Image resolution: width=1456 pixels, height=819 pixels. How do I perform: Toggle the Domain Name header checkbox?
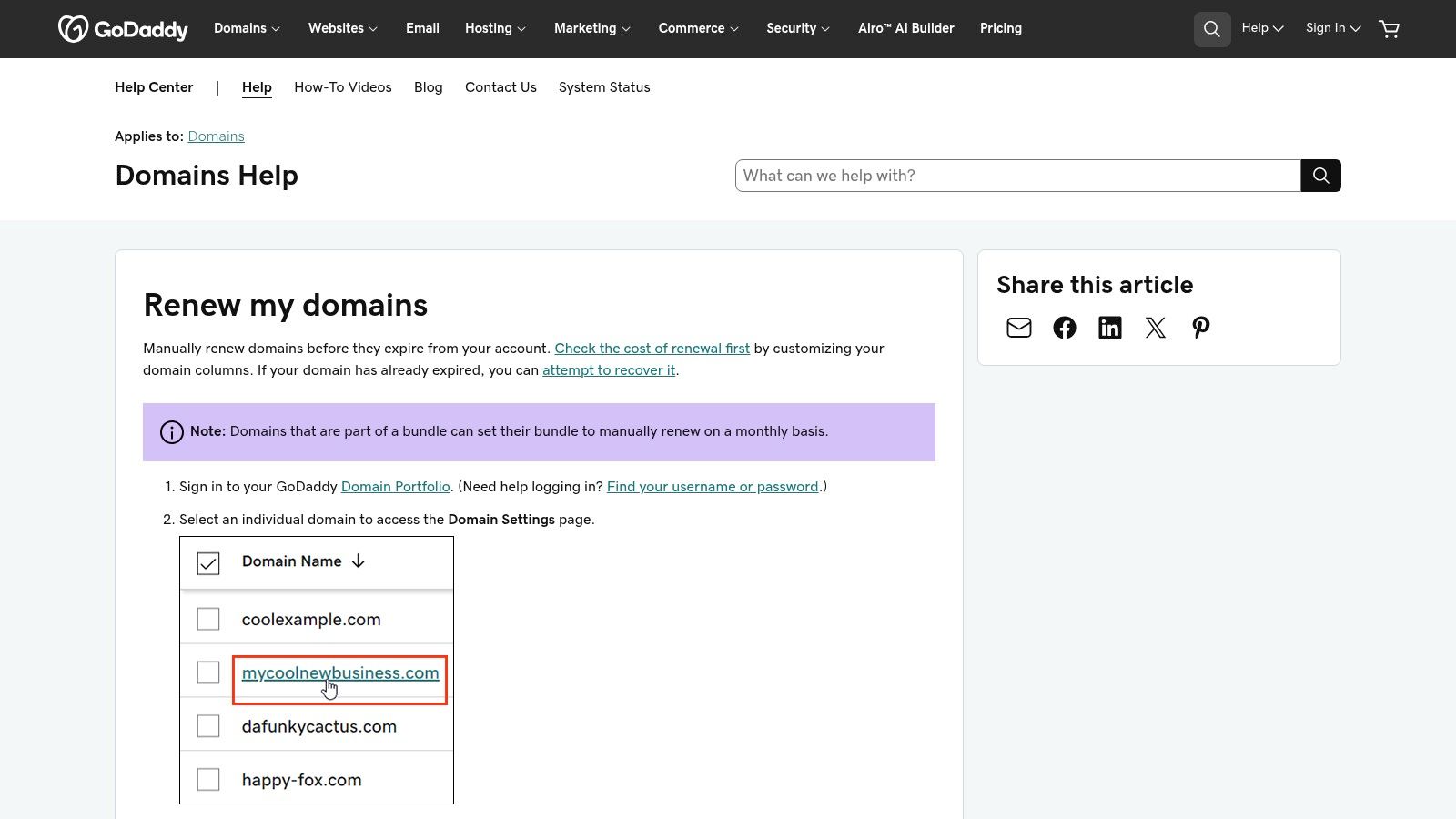208,563
